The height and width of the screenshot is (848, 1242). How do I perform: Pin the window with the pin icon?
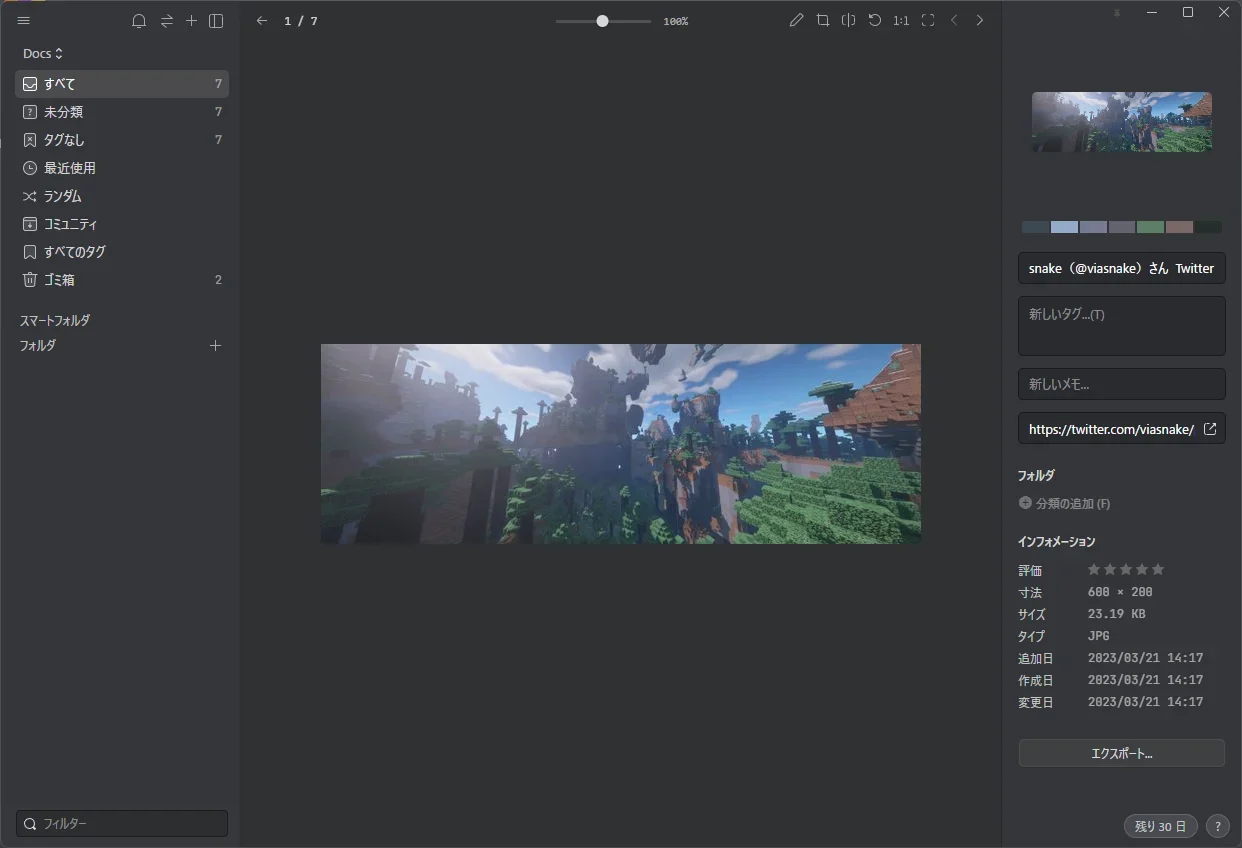click(1117, 13)
